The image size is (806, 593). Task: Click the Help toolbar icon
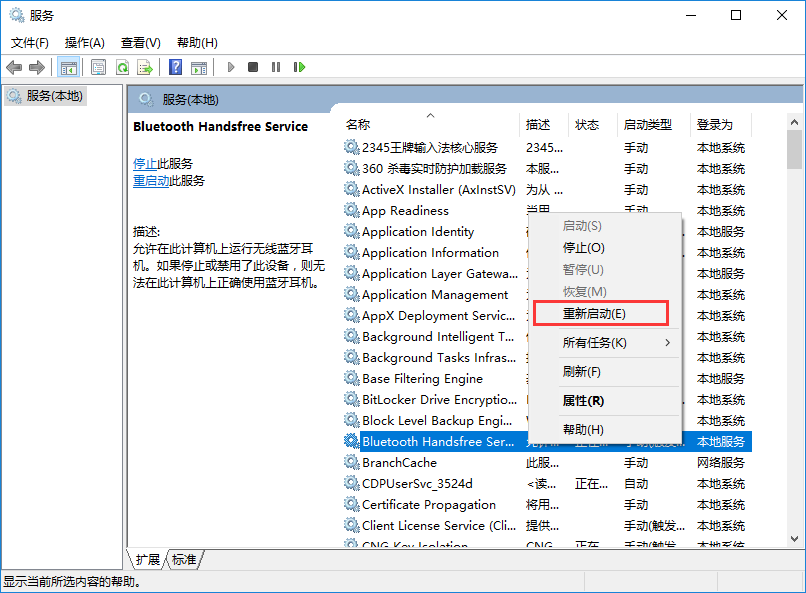point(174,67)
